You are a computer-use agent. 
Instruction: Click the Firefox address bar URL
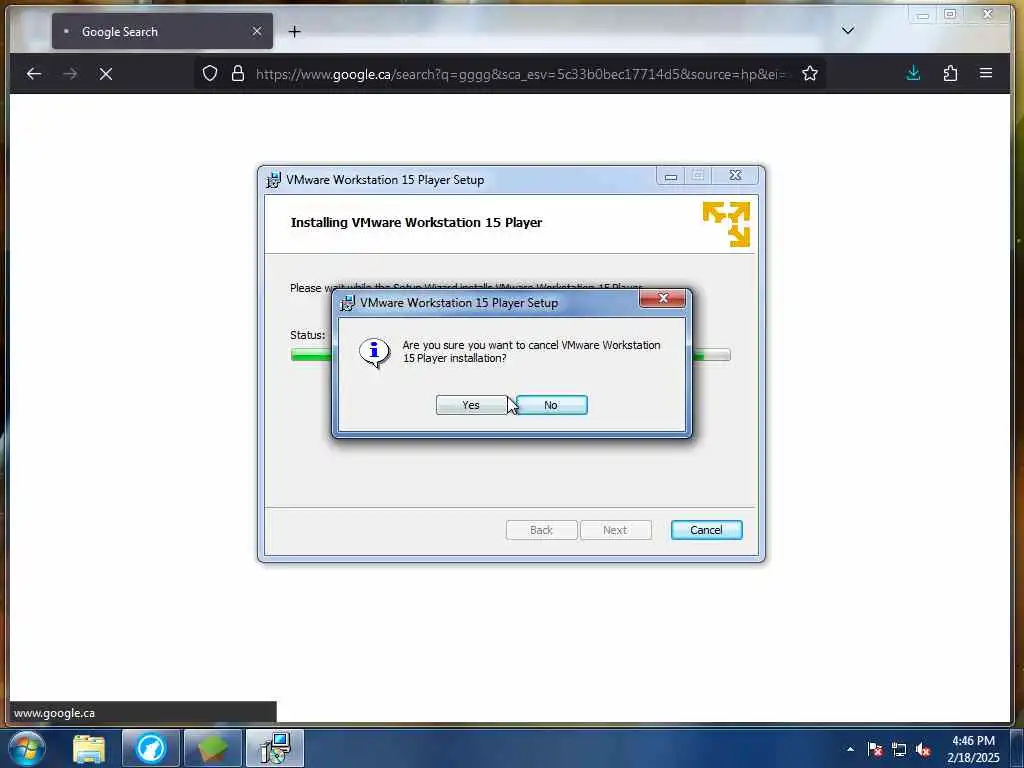coord(522,74)
